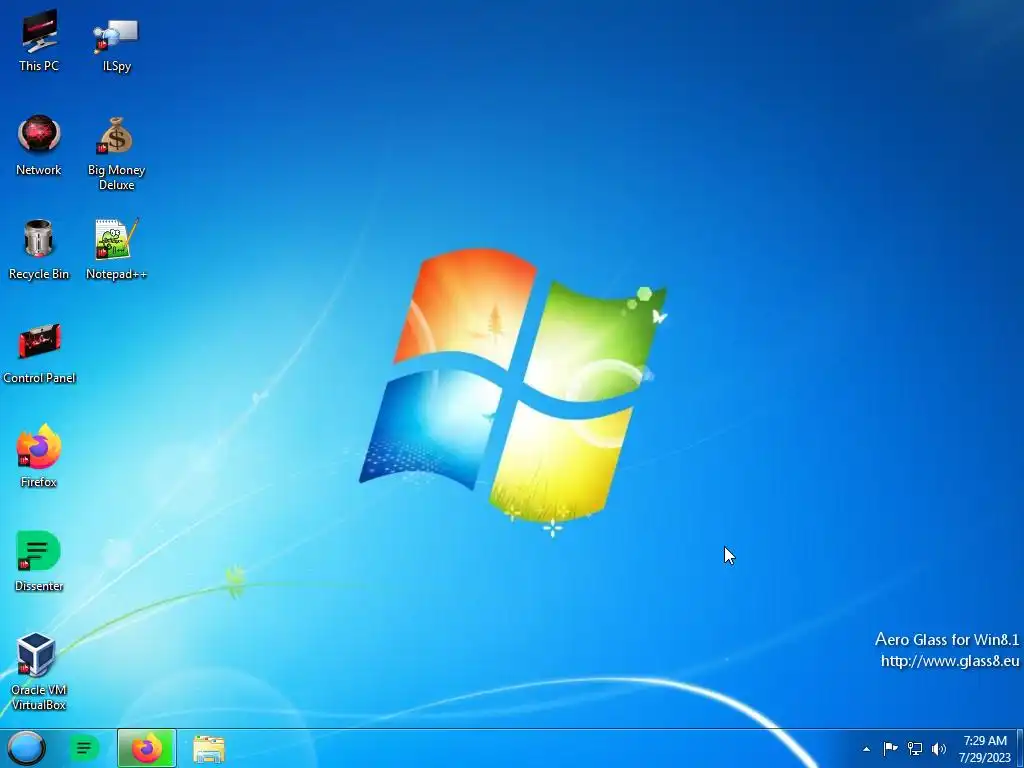The image size is (1024, 768).
Task: Select the This PC desktop icon
Action: click(39, 40)
